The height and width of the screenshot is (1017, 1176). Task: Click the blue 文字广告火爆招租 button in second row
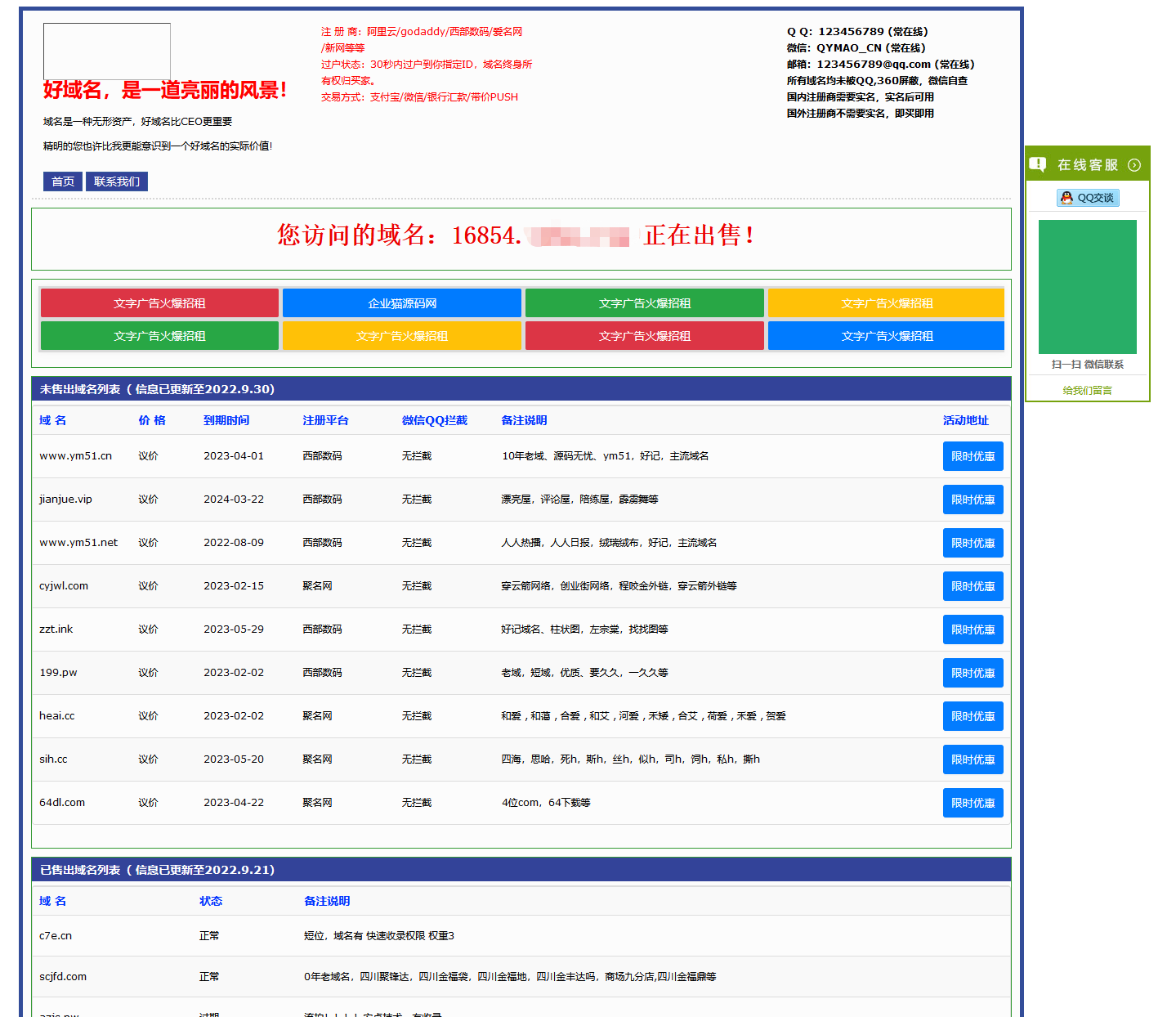pos(886,336)
